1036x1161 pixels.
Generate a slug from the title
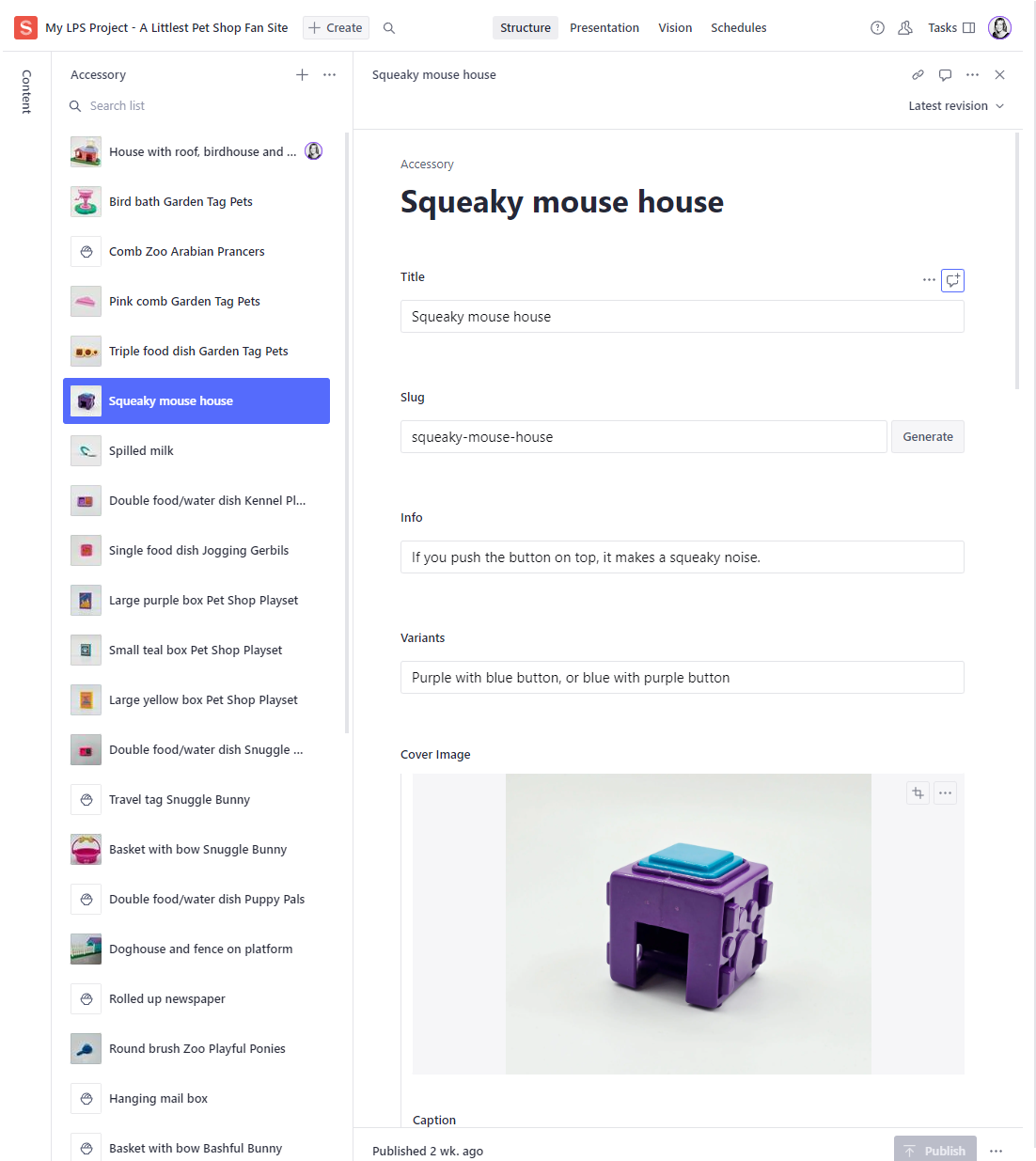pyautogui.click(x=927, y=436)
